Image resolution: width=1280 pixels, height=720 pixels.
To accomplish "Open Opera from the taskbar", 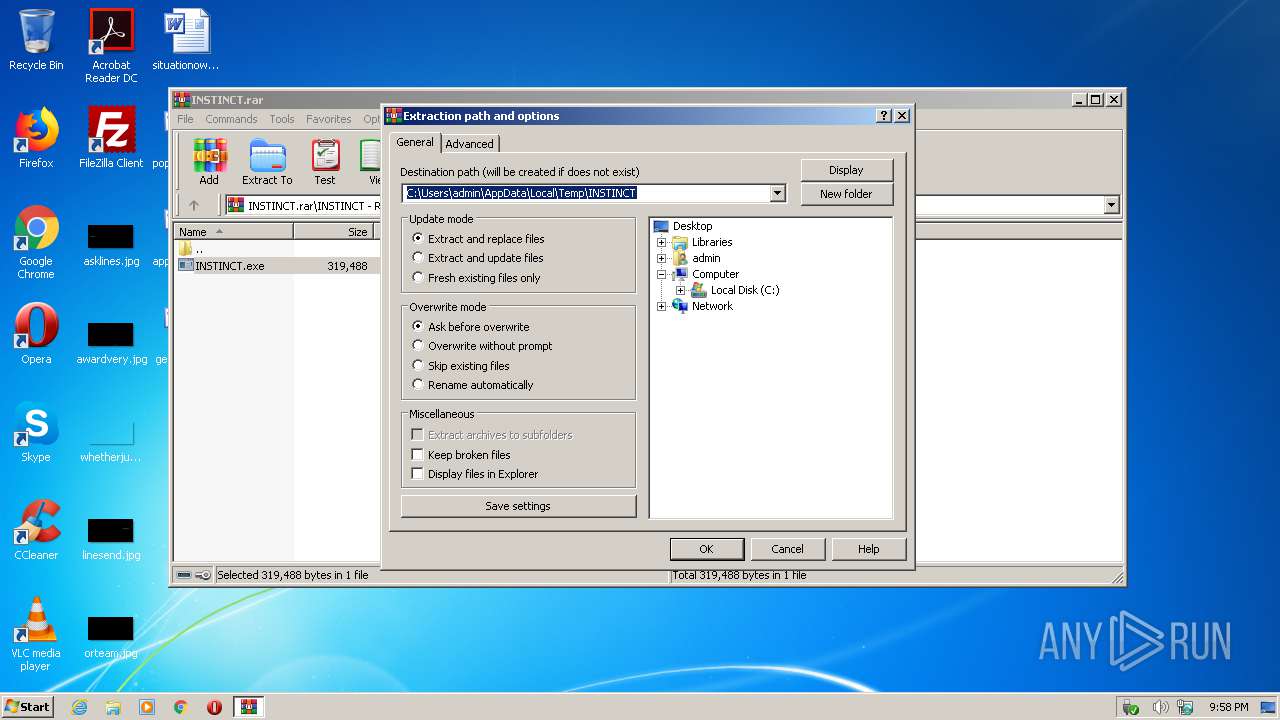I will point(214,707).
